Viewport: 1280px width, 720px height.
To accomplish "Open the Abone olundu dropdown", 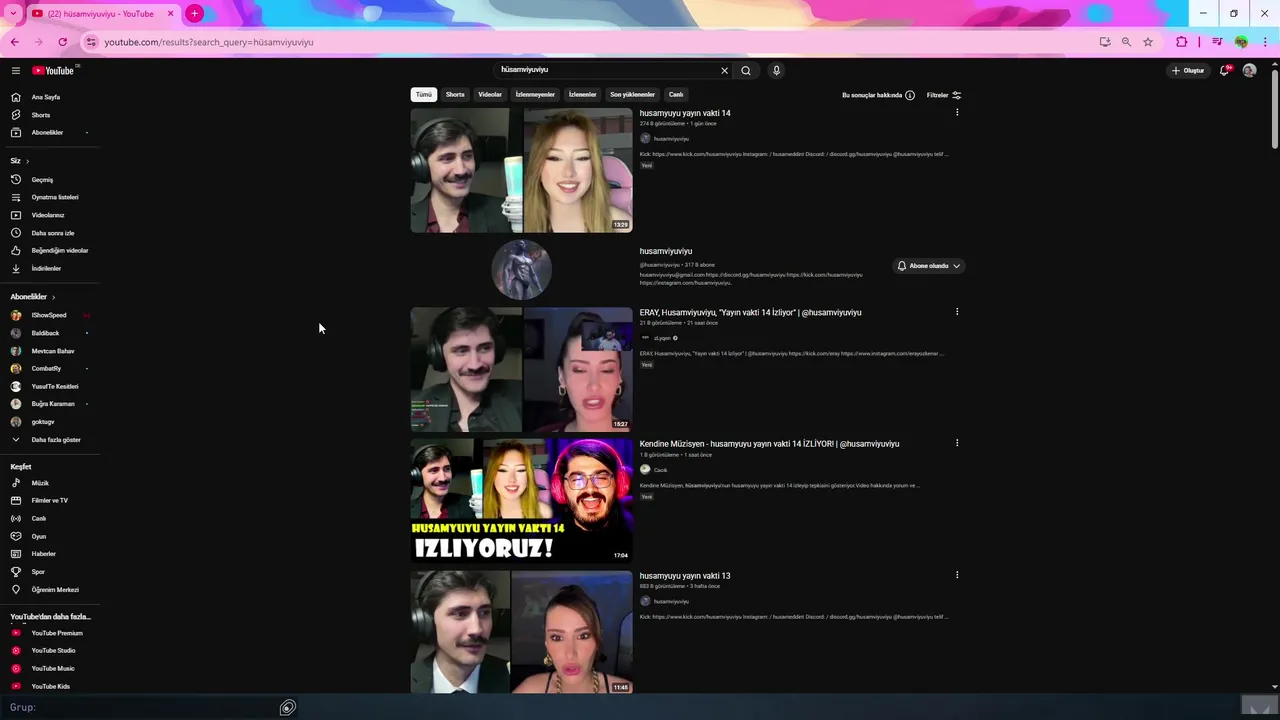I will 929,266.
